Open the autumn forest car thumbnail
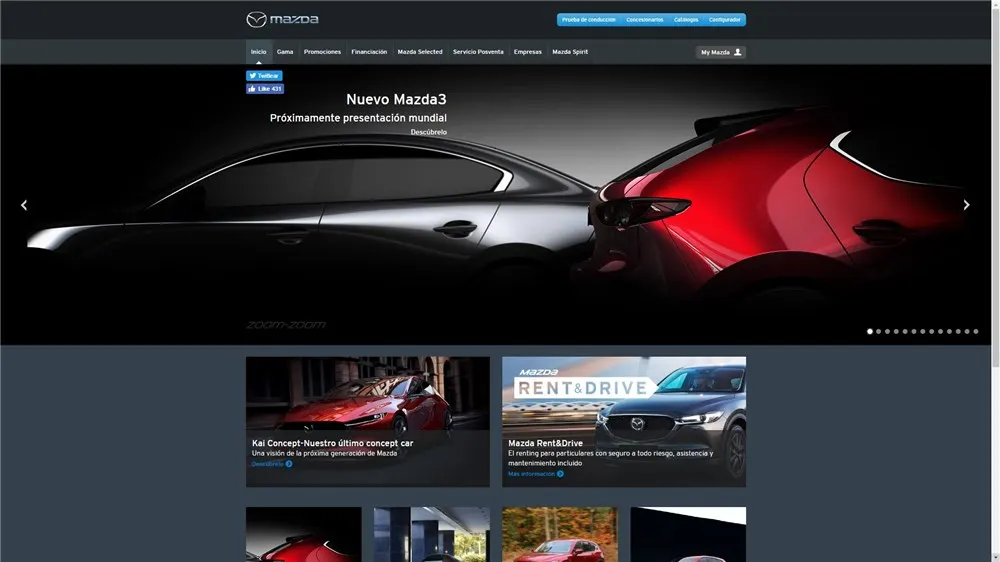The height and width of the screenshot is (562, 1000). tap(560, 535)
